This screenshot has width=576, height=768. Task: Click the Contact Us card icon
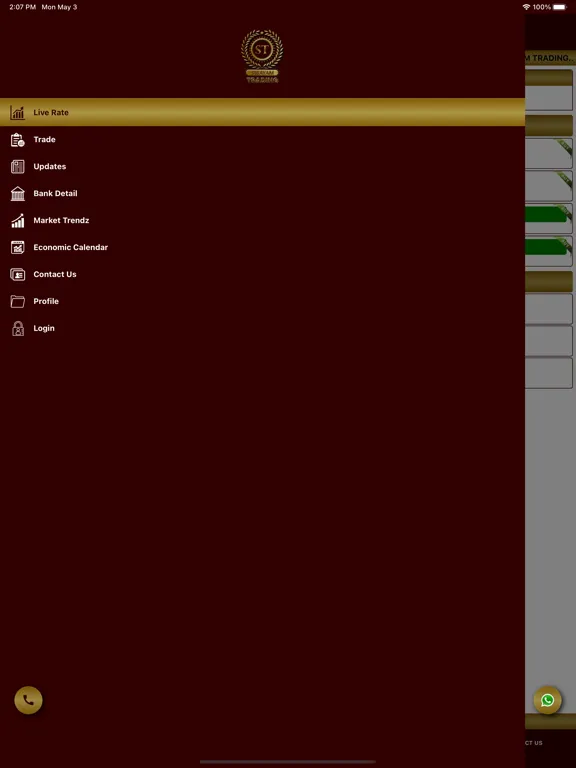coord(18,274)
